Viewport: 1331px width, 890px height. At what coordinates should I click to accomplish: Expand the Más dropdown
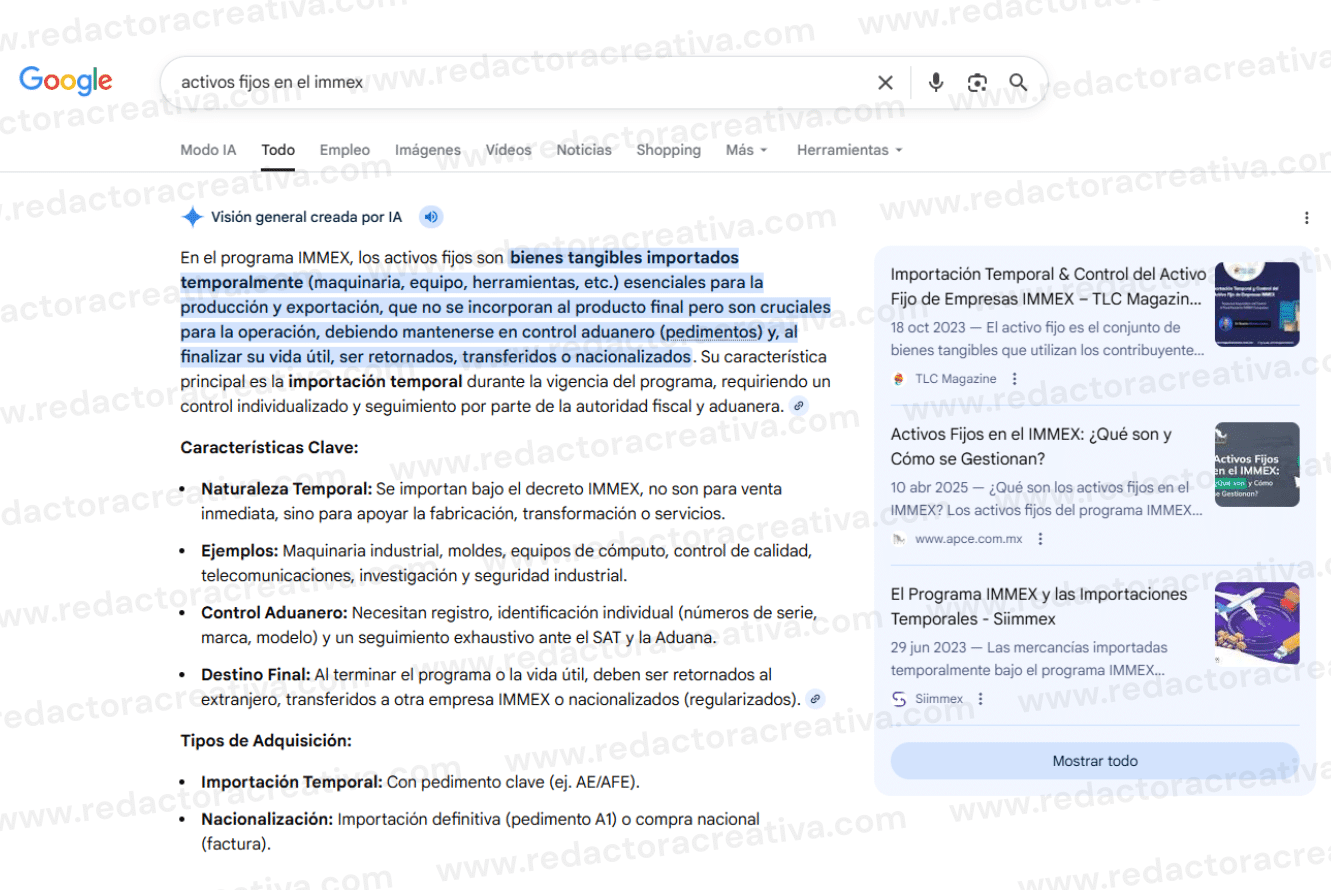tap(747, 150)
